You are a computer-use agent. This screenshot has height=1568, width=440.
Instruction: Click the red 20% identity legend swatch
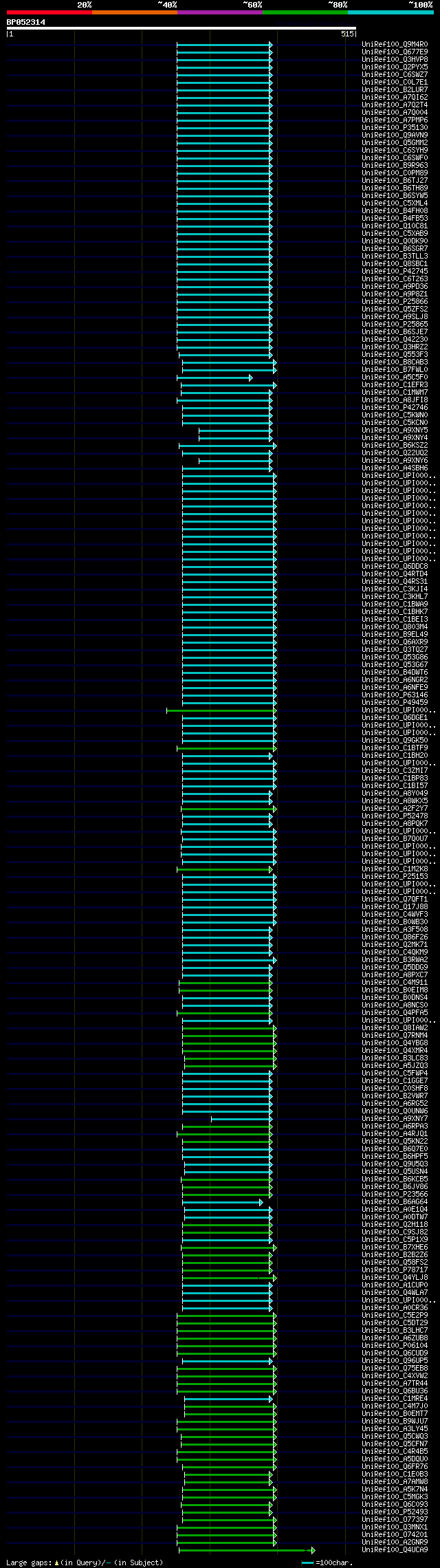(x=49, y=12)
